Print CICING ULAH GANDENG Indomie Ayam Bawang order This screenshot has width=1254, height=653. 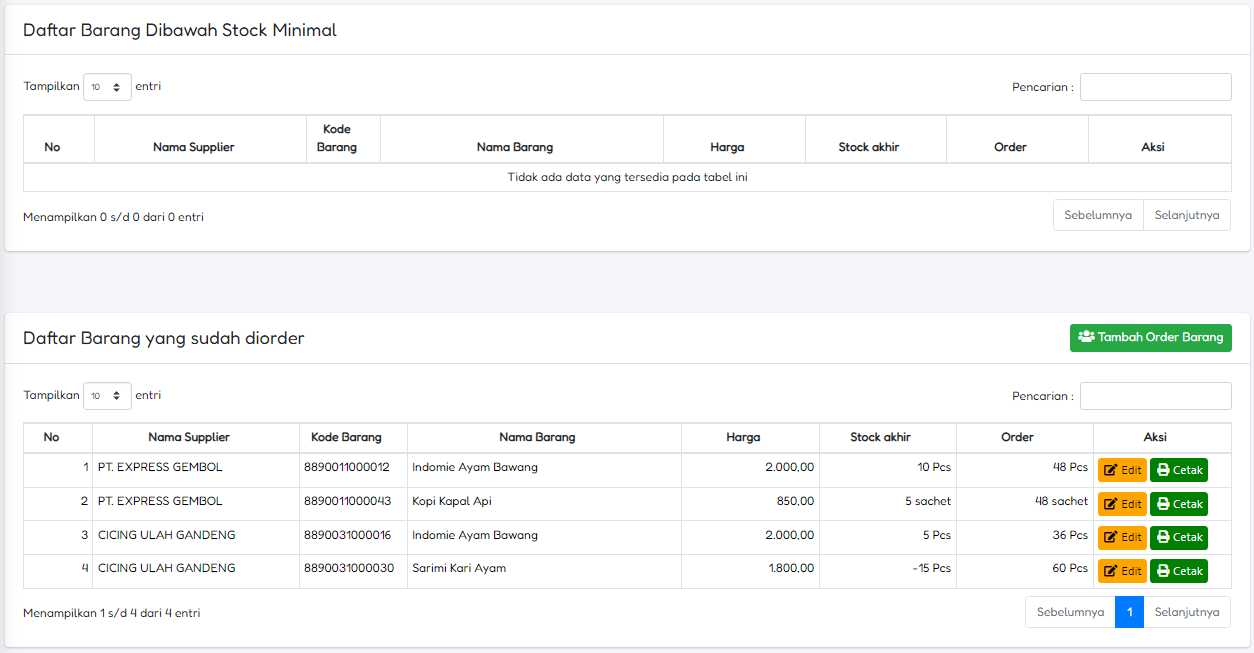click(x=1179, y=538)
